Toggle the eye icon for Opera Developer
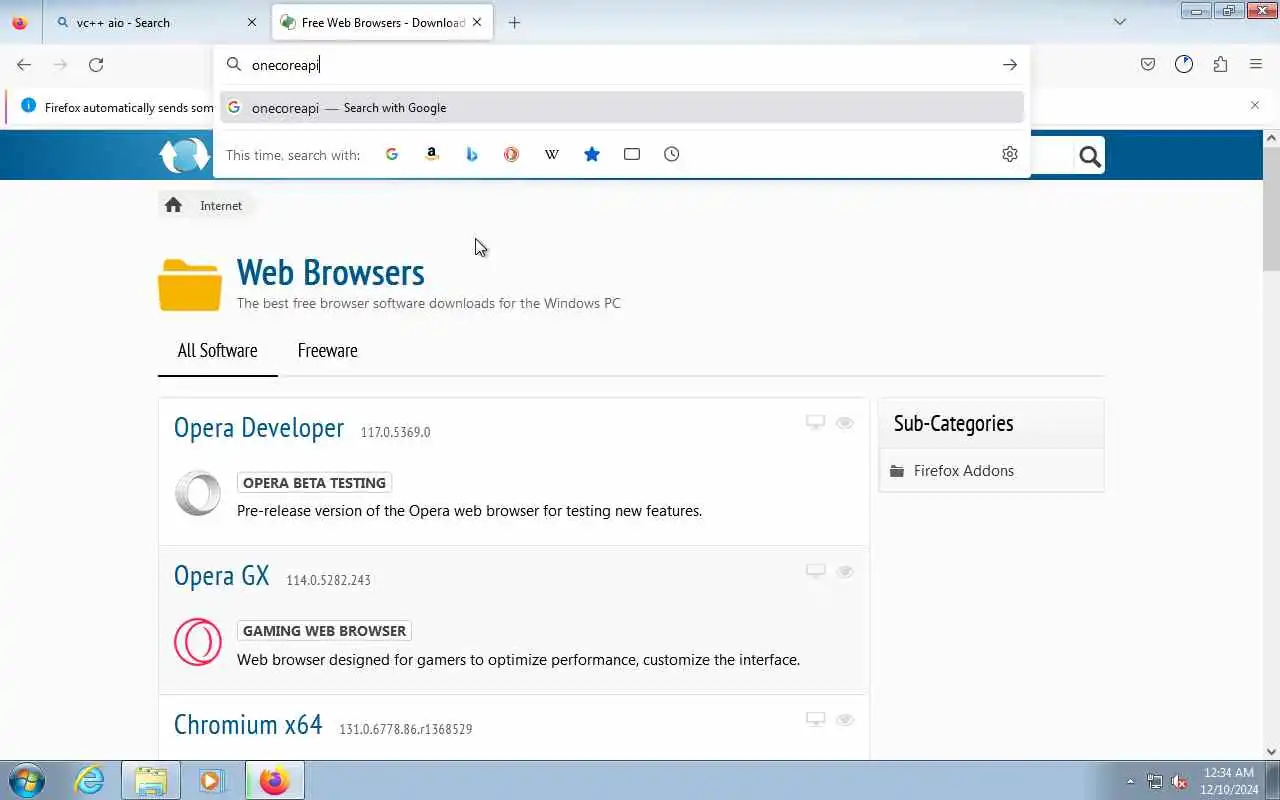This screenshot has height=800, width=1280. point(845,423)
